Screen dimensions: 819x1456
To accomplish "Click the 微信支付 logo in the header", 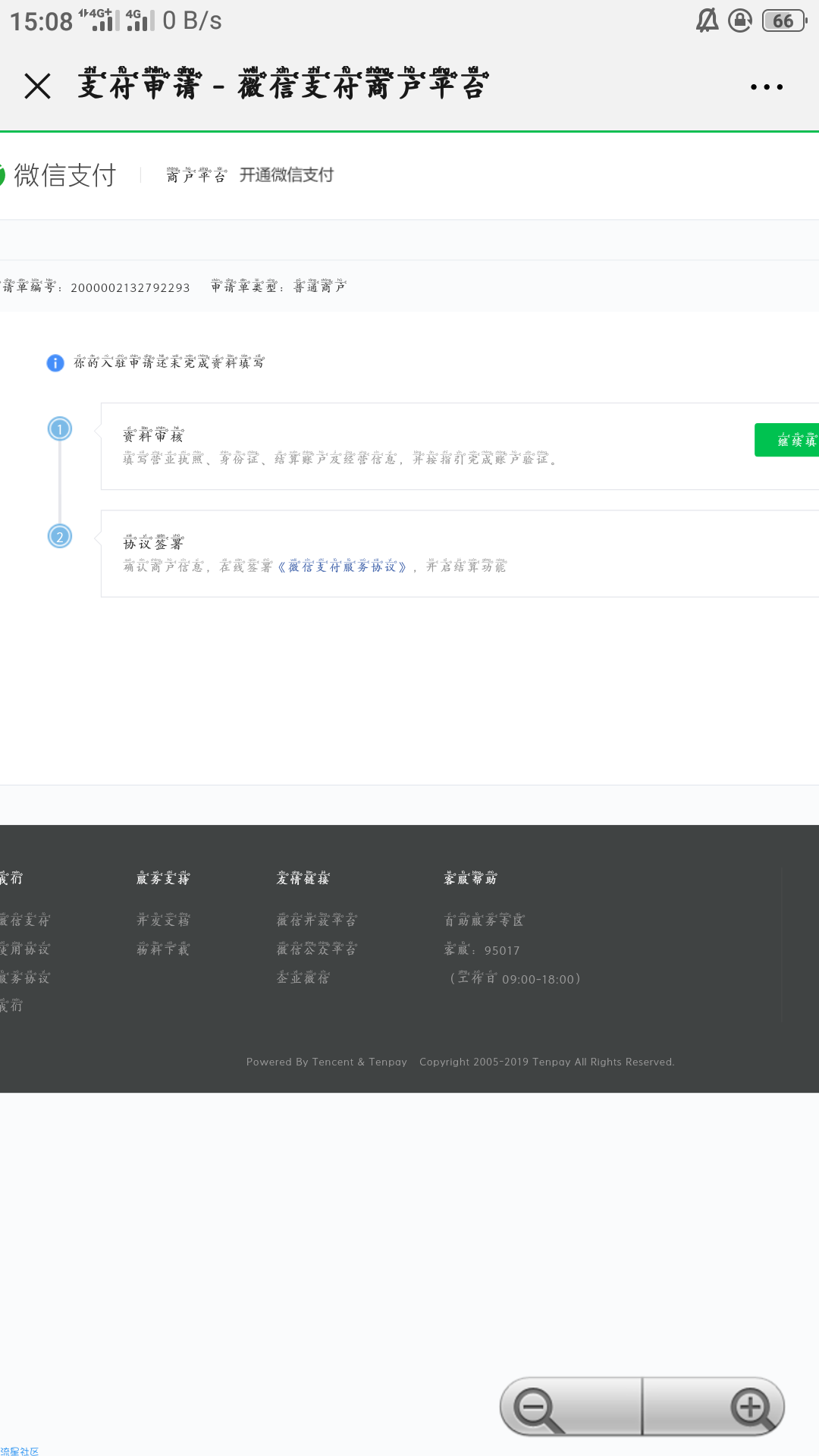I will 59,175.
